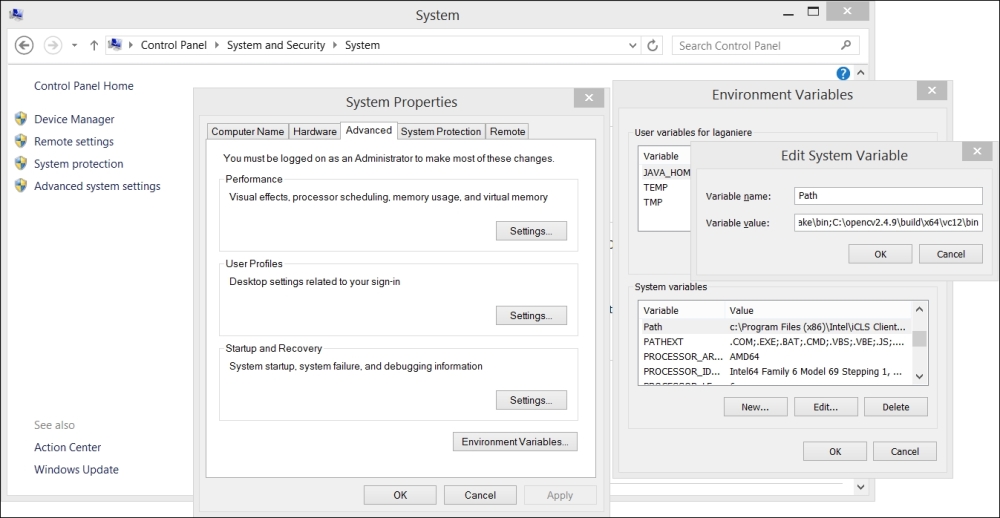Click the Variable value input field
Image resolution: width=1000 pixels, height=518 pixels.
(x=889, y=223)
